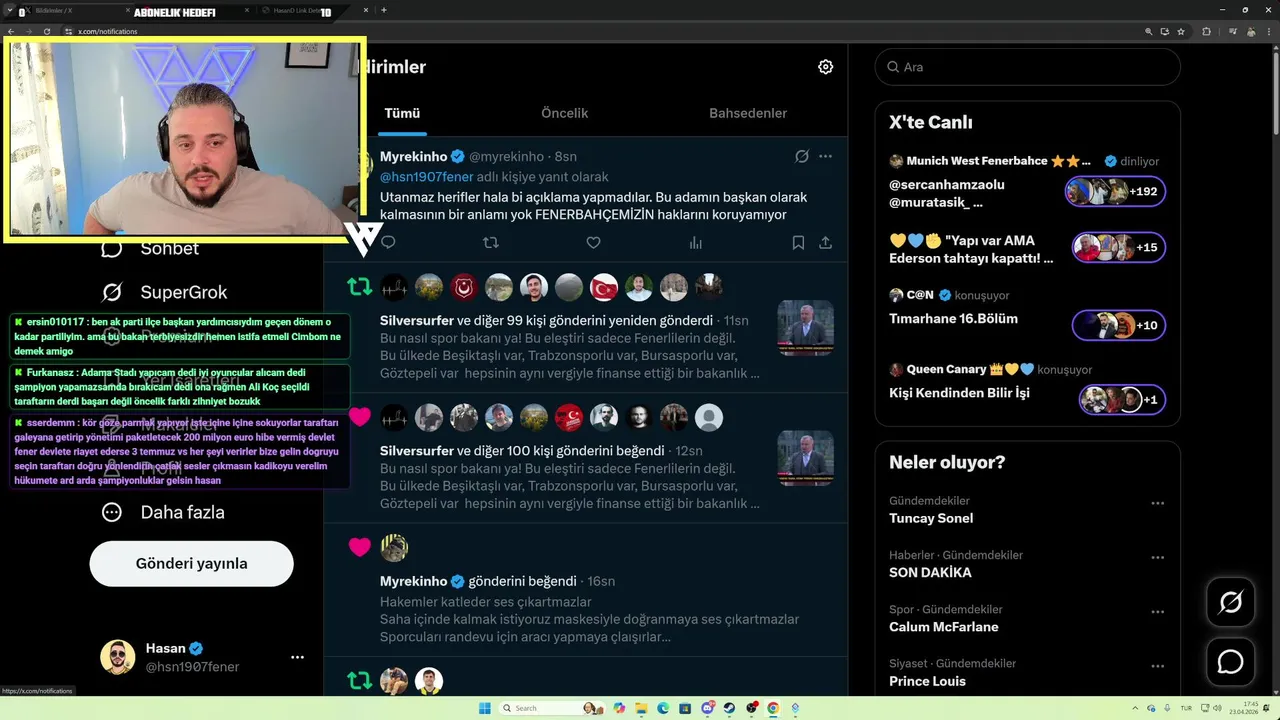Open more options on Myrekinho's post
This screenshot has width=1280, height=720.
tap(825, 156)
